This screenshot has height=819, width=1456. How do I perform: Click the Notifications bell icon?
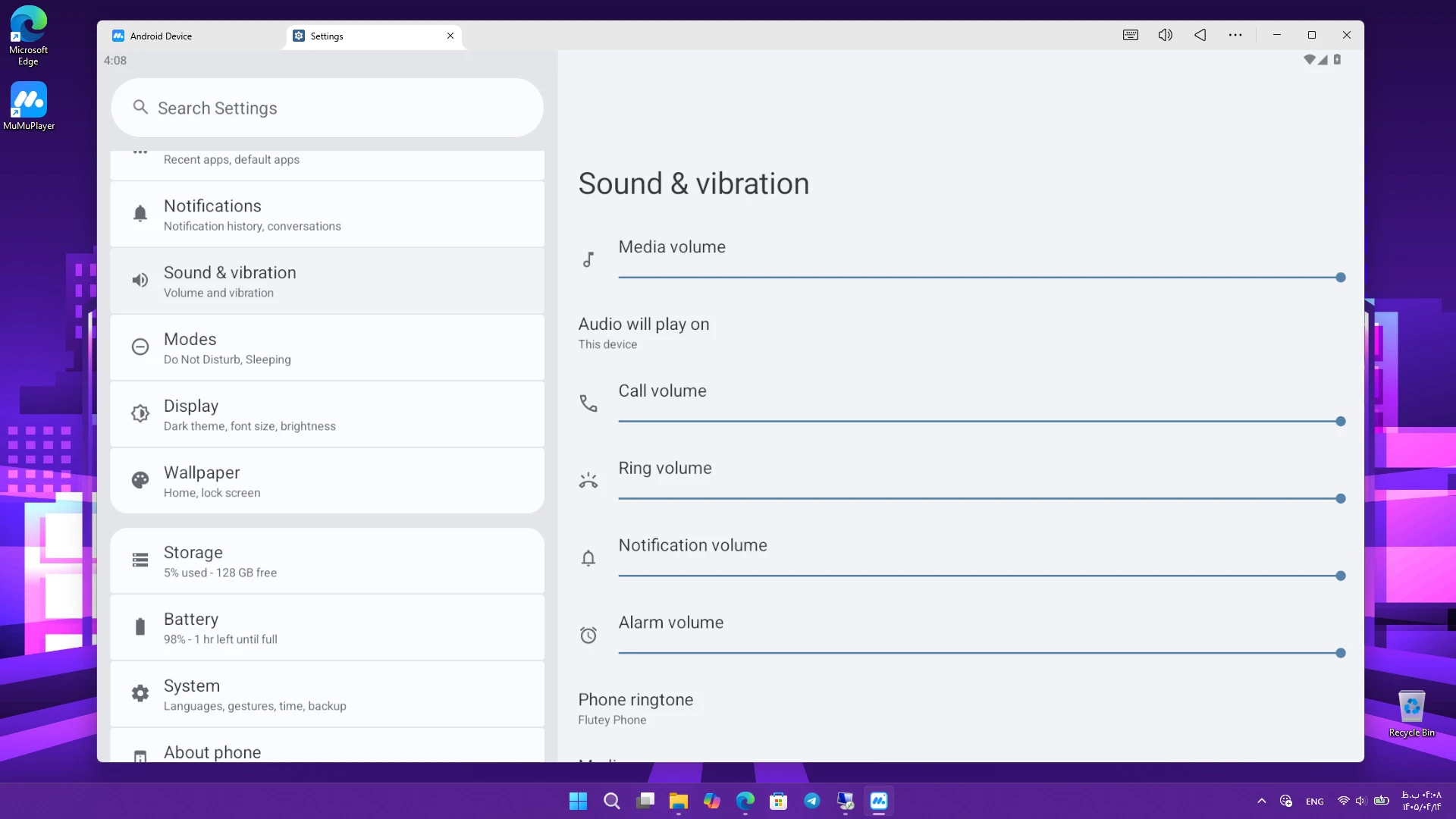(140, 214)
